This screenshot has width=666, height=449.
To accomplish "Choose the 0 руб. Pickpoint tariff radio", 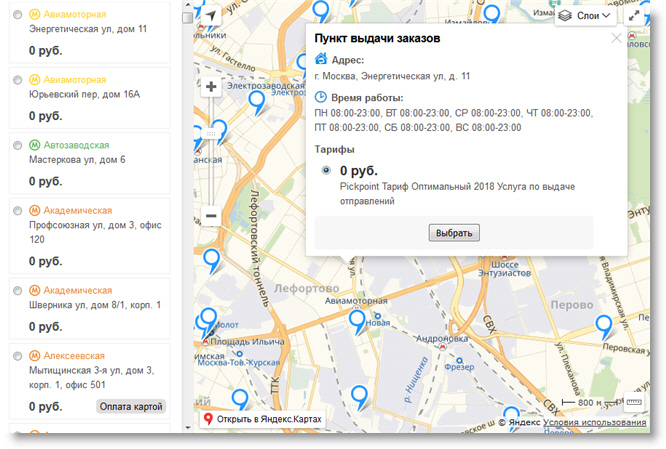I will (326, 170).
